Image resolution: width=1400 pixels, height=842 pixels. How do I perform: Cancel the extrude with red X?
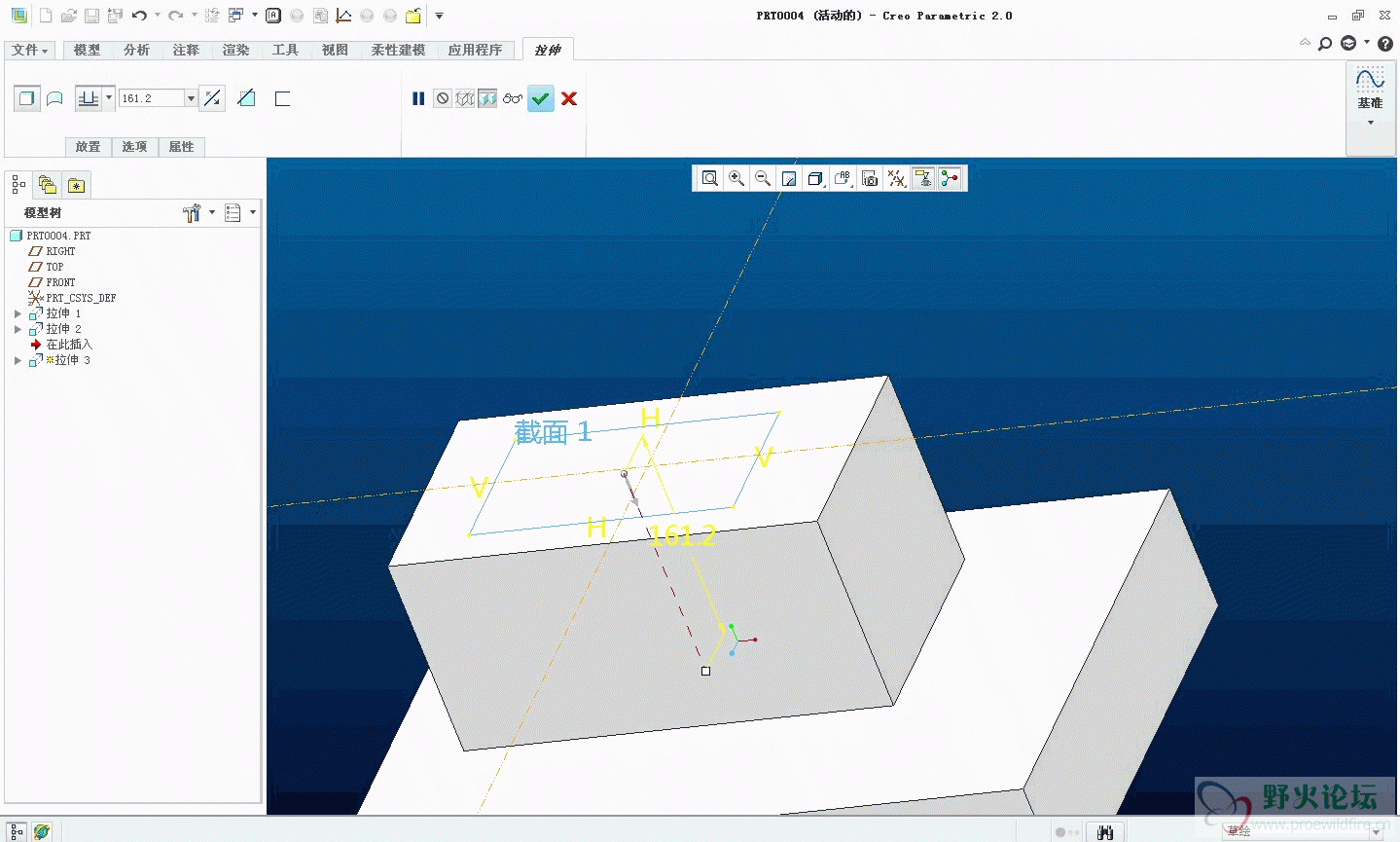(x=569, y=98)
